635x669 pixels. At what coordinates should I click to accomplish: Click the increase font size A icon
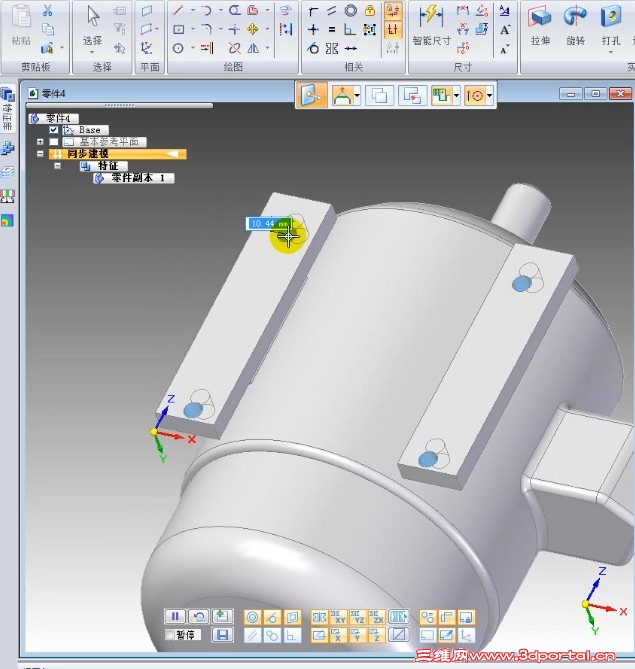(x=505, y=30)
